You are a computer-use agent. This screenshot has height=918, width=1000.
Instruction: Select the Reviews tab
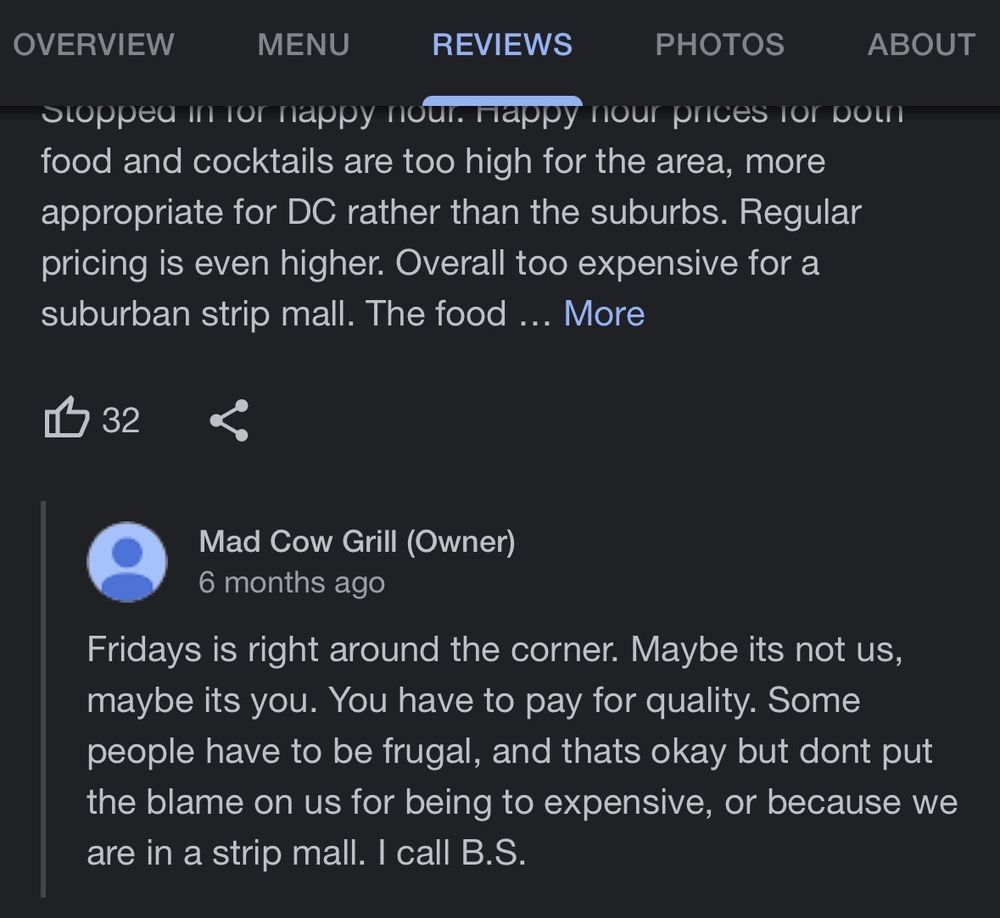pos(502,45)
